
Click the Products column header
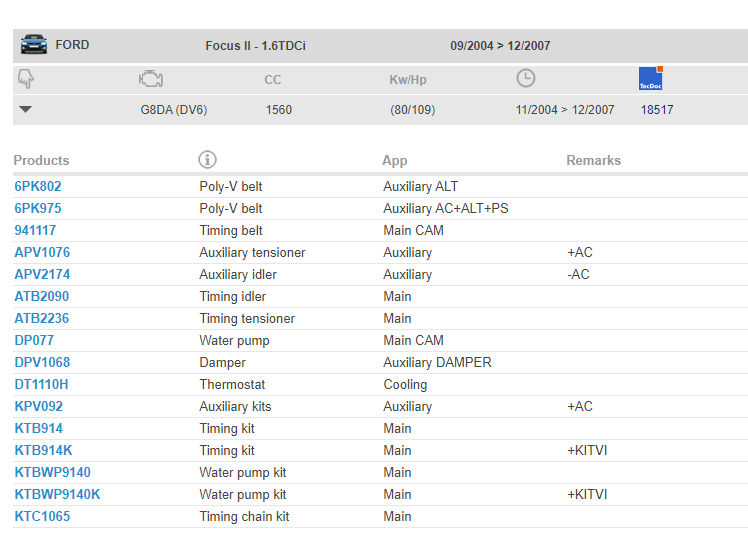click(x=41, y=160)
